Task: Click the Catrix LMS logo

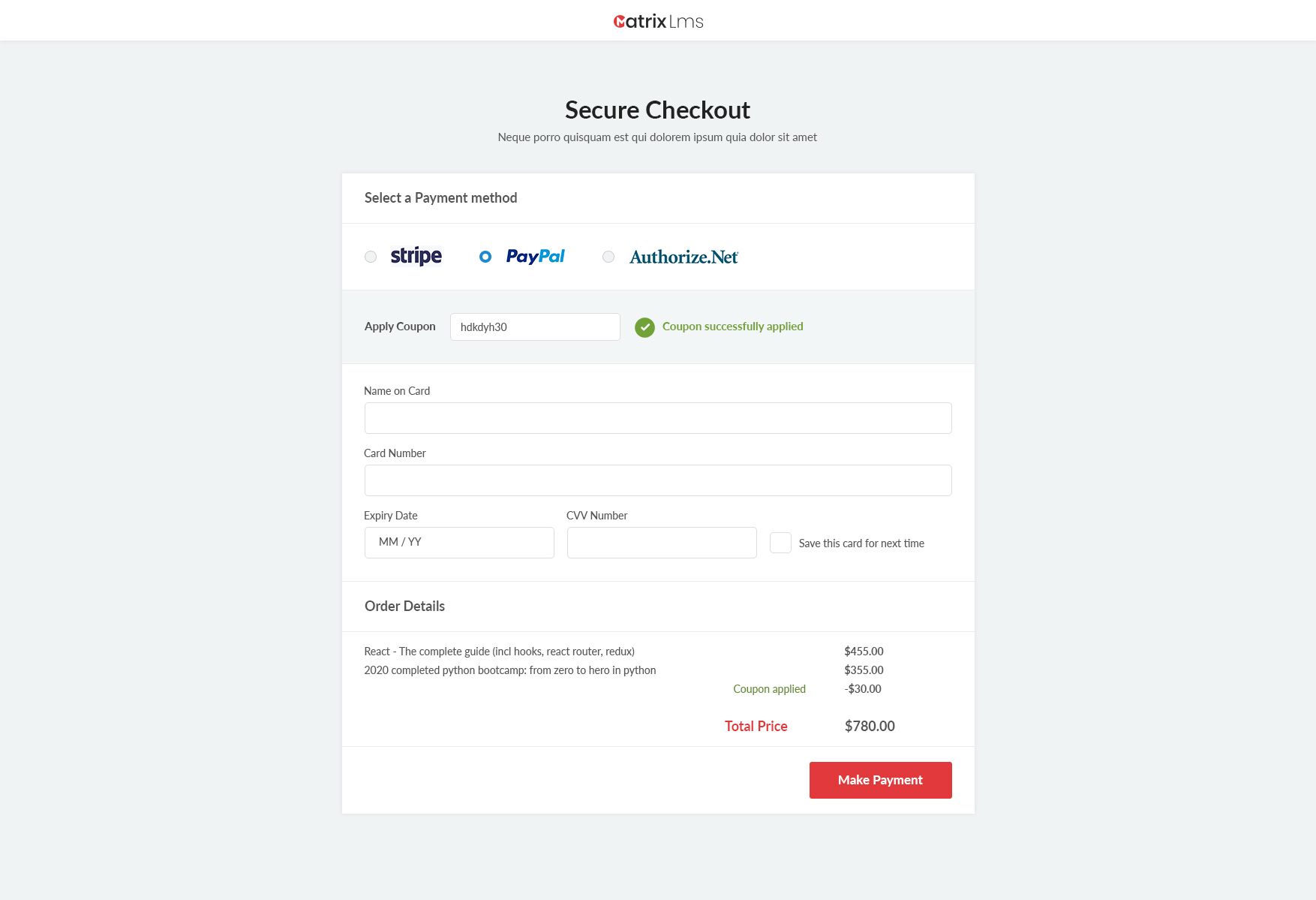Action: click(658, 21)
